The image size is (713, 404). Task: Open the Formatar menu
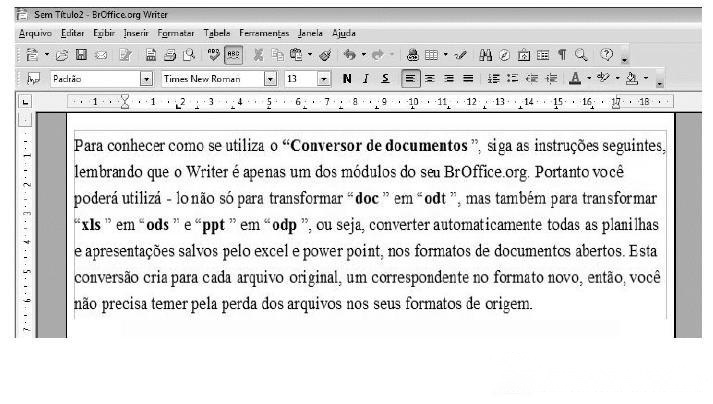coord(176,33)
